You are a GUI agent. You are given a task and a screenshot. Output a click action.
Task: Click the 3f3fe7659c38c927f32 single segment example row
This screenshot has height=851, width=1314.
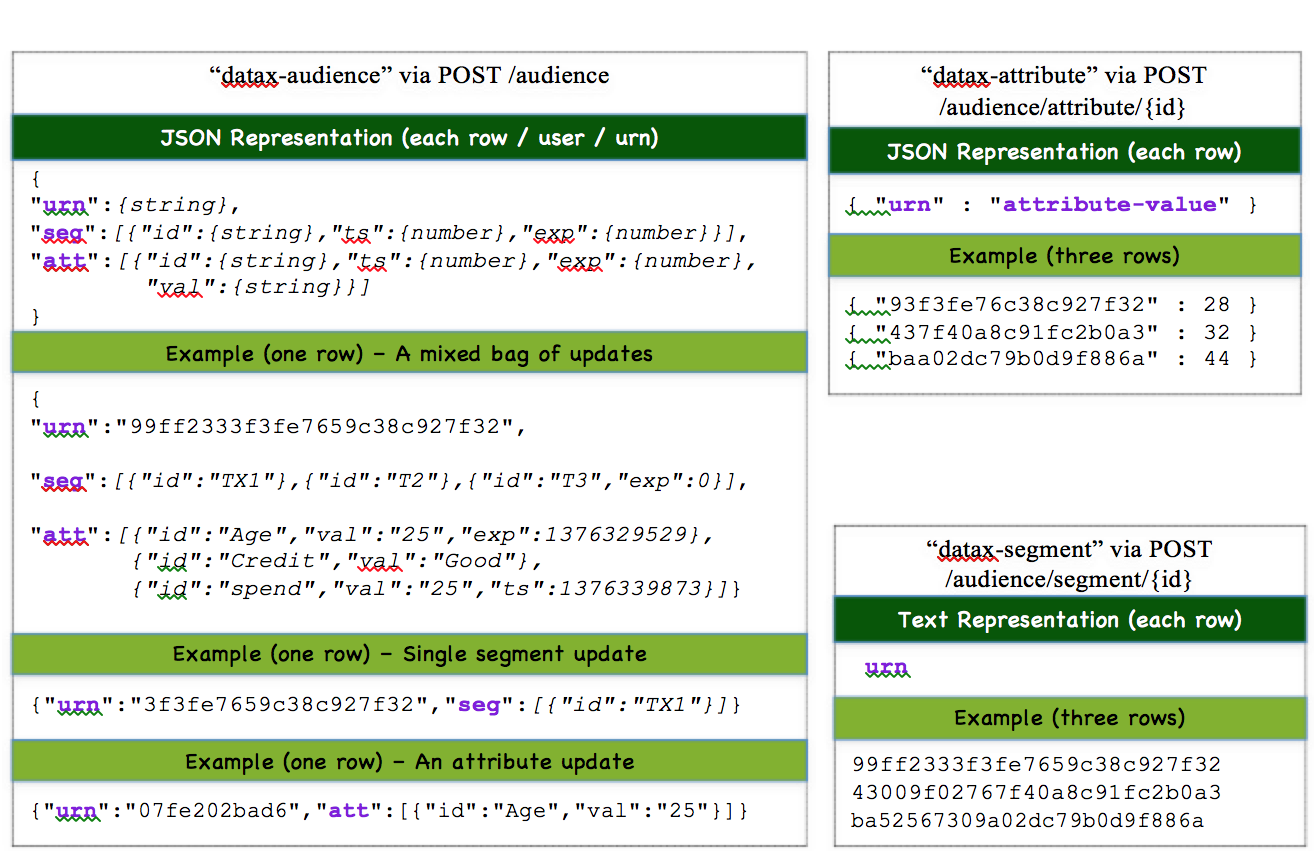[386, 705]
